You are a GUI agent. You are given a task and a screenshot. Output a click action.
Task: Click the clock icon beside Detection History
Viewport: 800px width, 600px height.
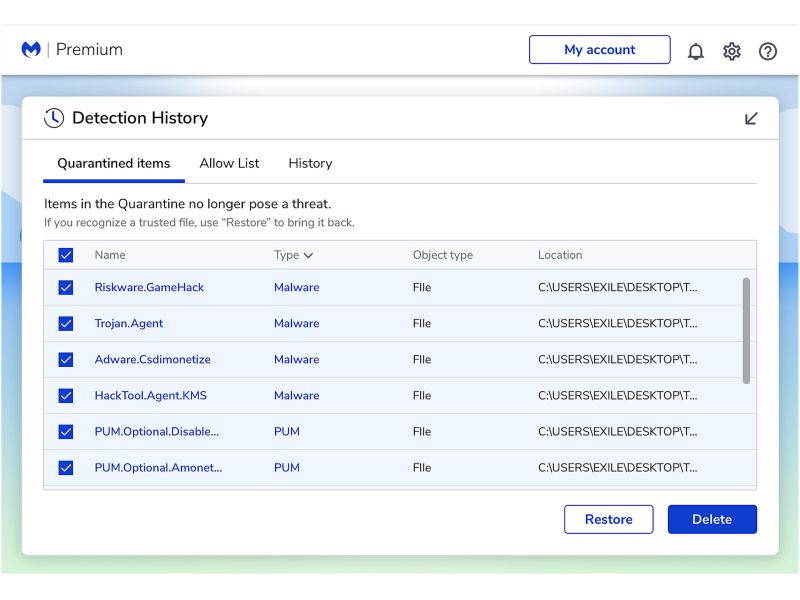tap(51, 117)
